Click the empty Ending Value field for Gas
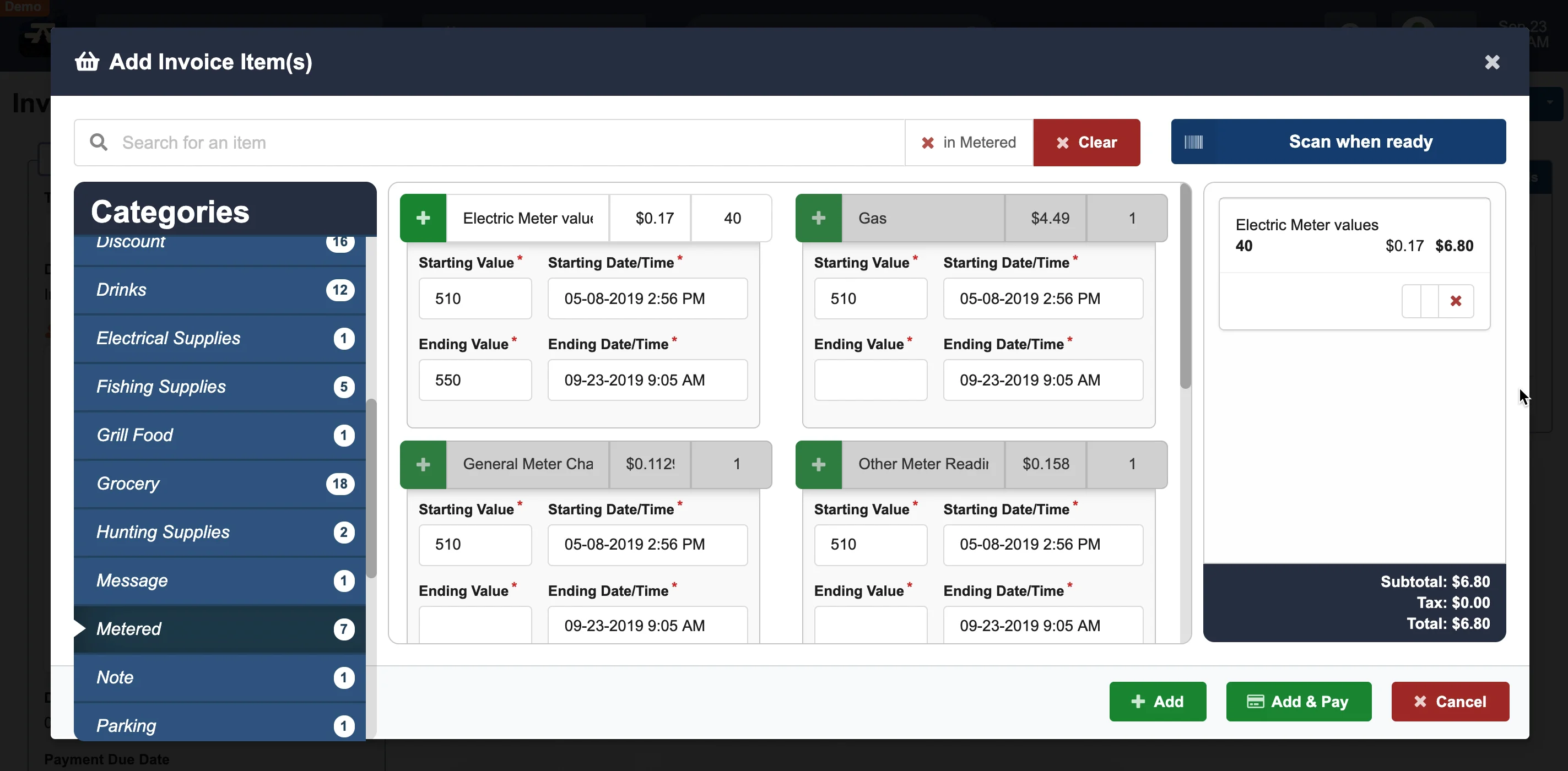Screen dimensions: 1568x771 pyautogui.click(x=870, y=380)
